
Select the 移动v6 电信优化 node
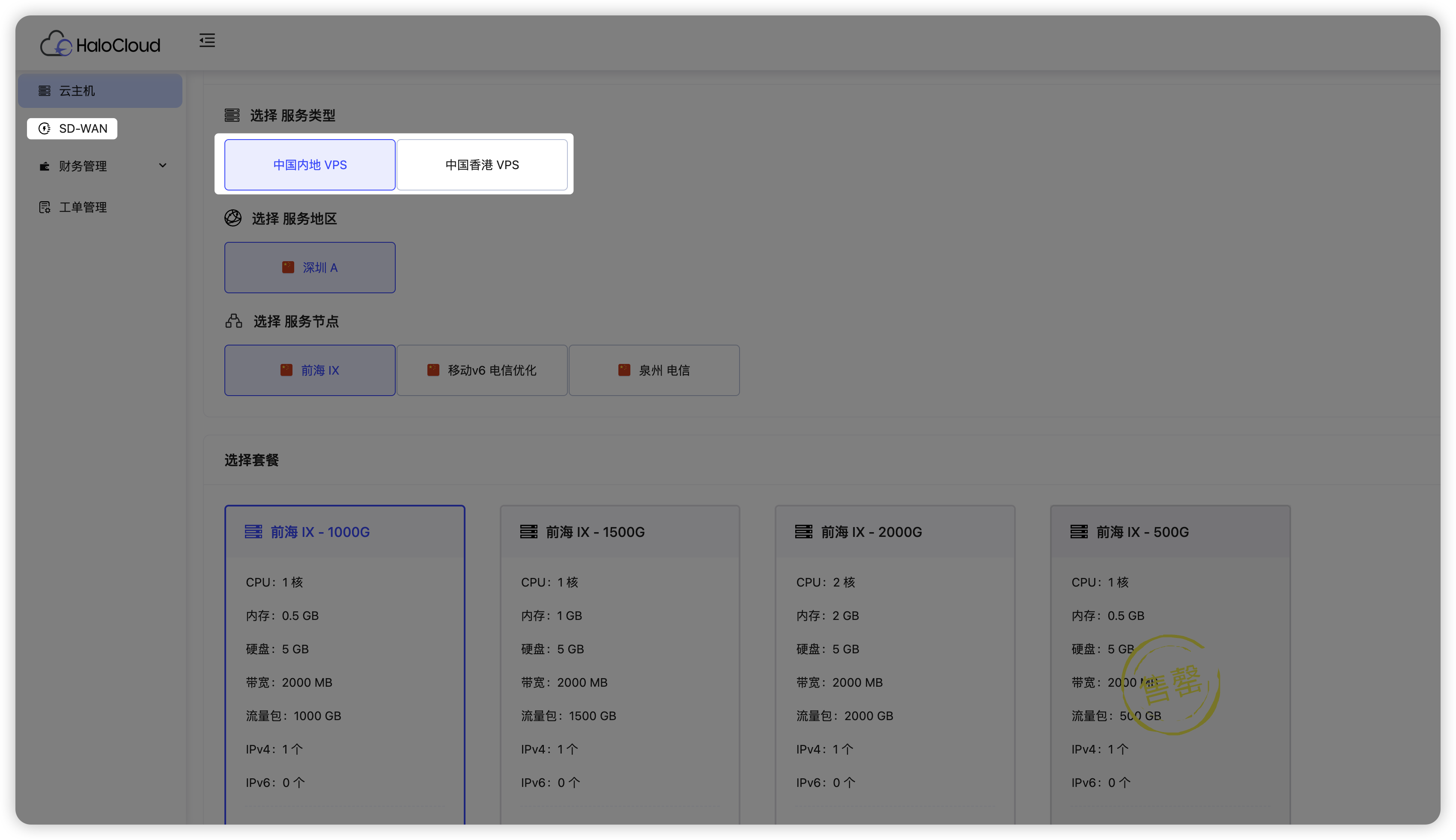pos(482,370)
